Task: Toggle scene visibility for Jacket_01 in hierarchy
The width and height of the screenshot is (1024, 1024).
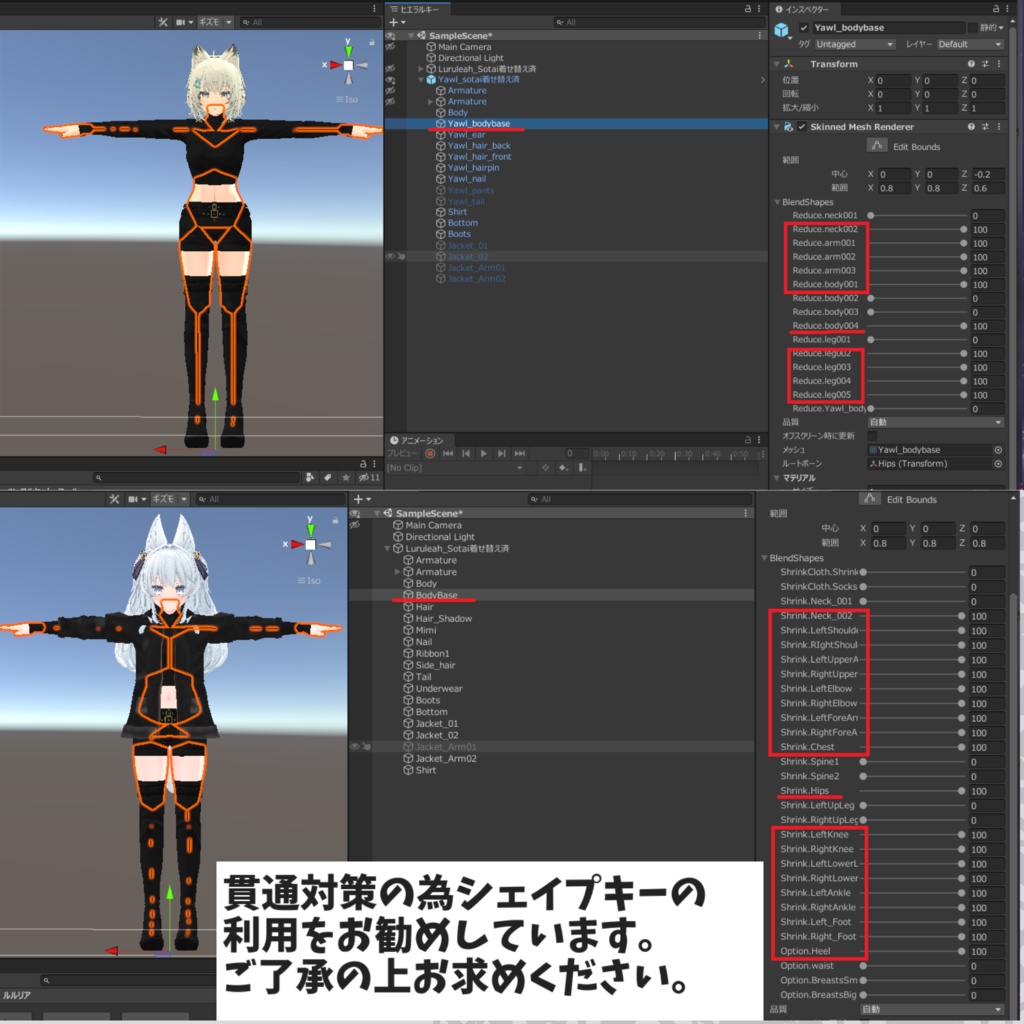Action: click(x=391, y=245)
